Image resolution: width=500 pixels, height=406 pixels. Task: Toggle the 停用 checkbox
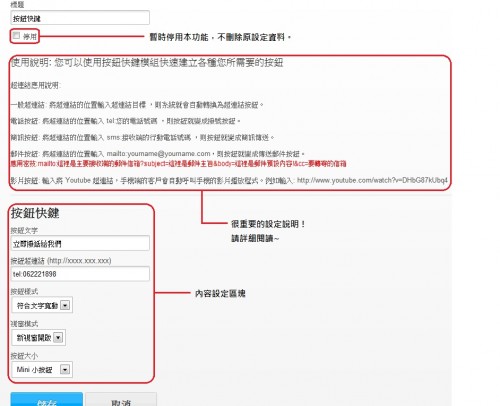click(x=16, y=35)
